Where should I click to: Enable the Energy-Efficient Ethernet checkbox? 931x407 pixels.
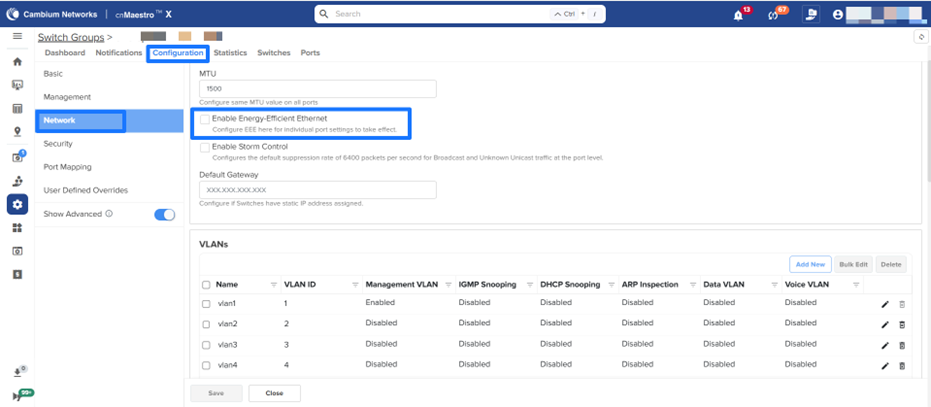click(x=205, y=119)
